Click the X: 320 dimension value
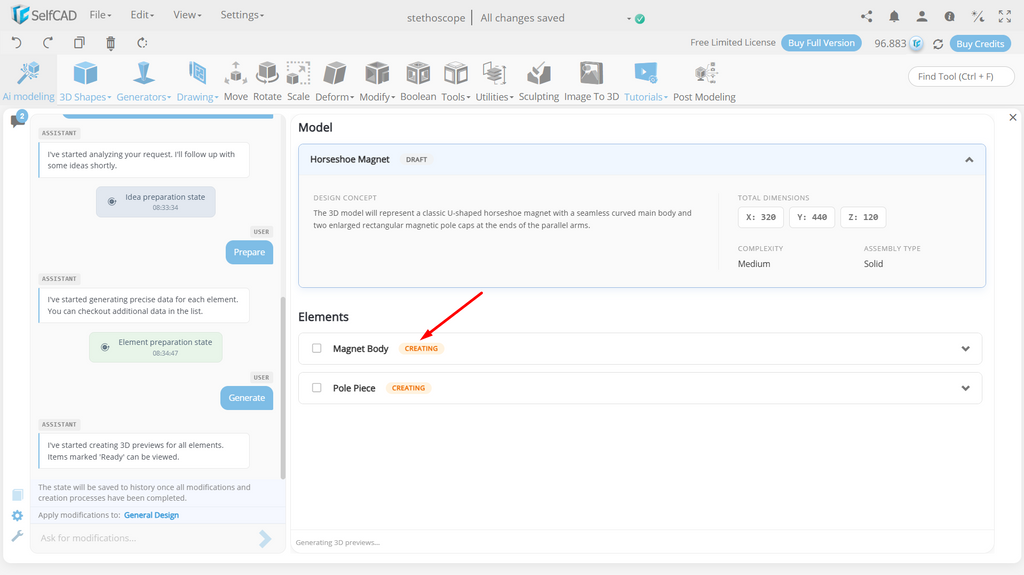The height and width of the screenshot is (575, 1024). [x=761, y=218]
